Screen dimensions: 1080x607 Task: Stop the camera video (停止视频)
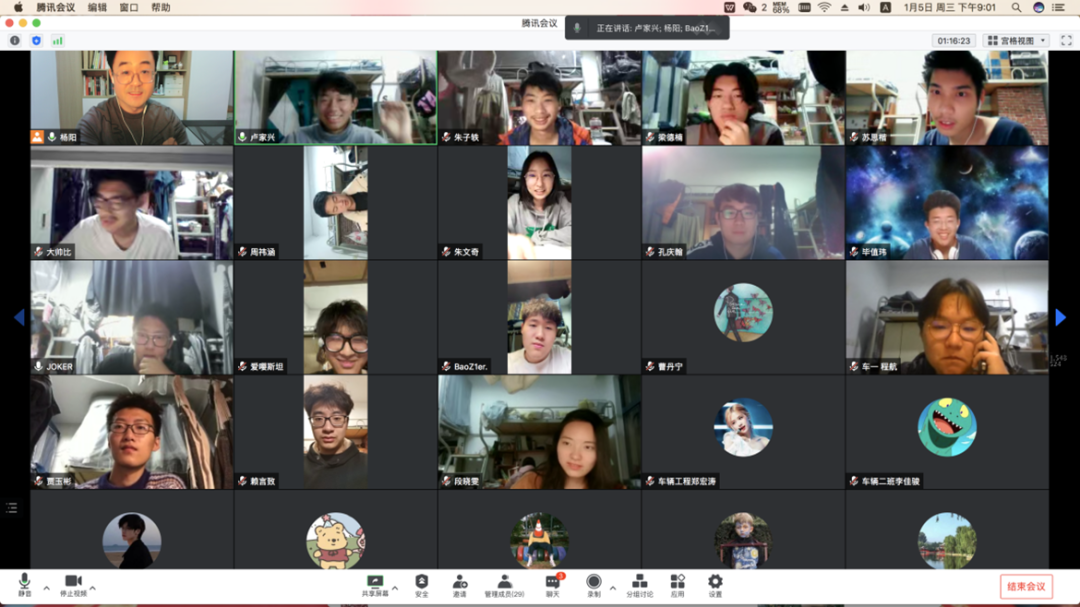tap(73, 583)
